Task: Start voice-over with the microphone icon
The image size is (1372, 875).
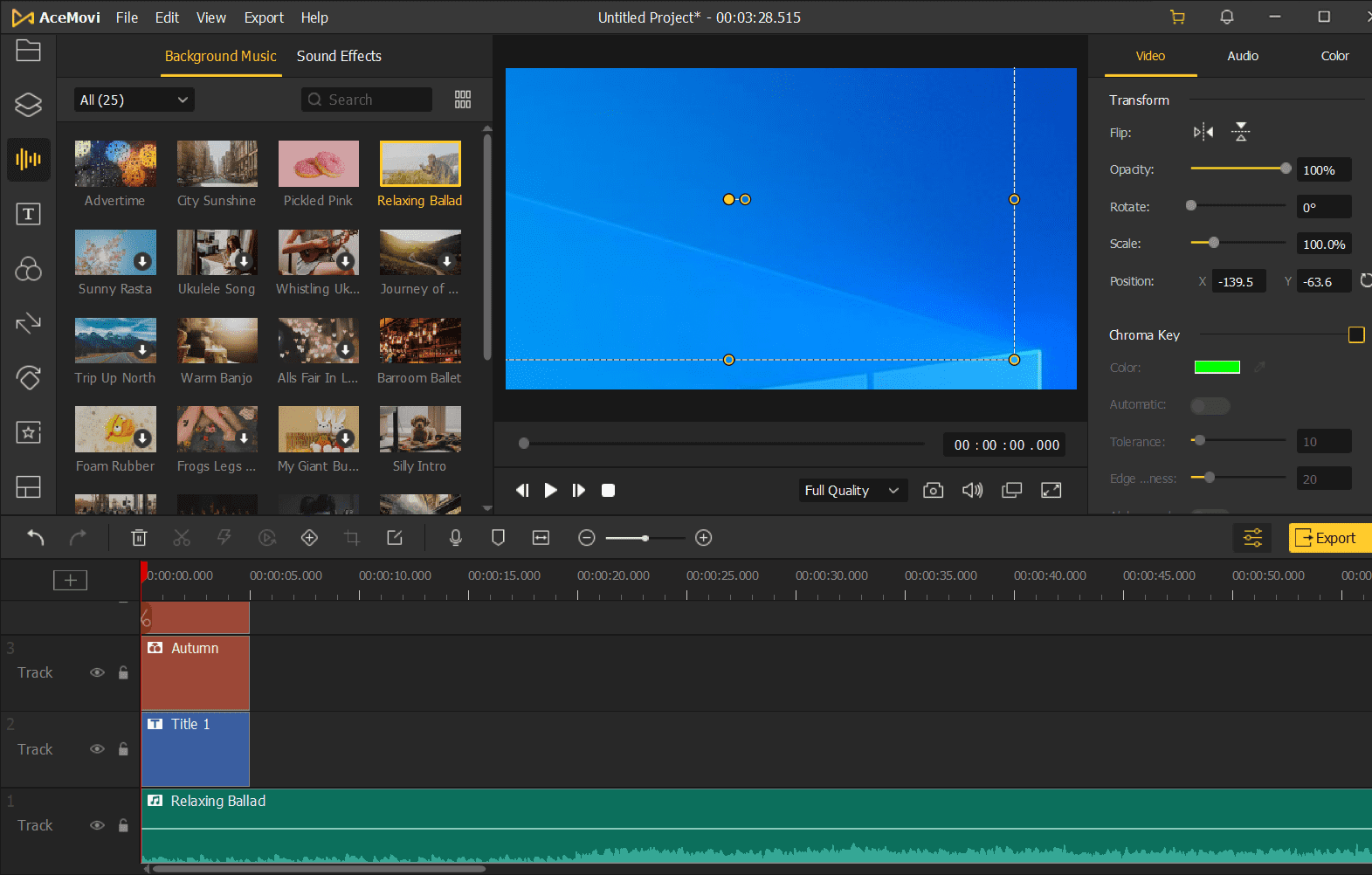Action: (x=455, y=538)
